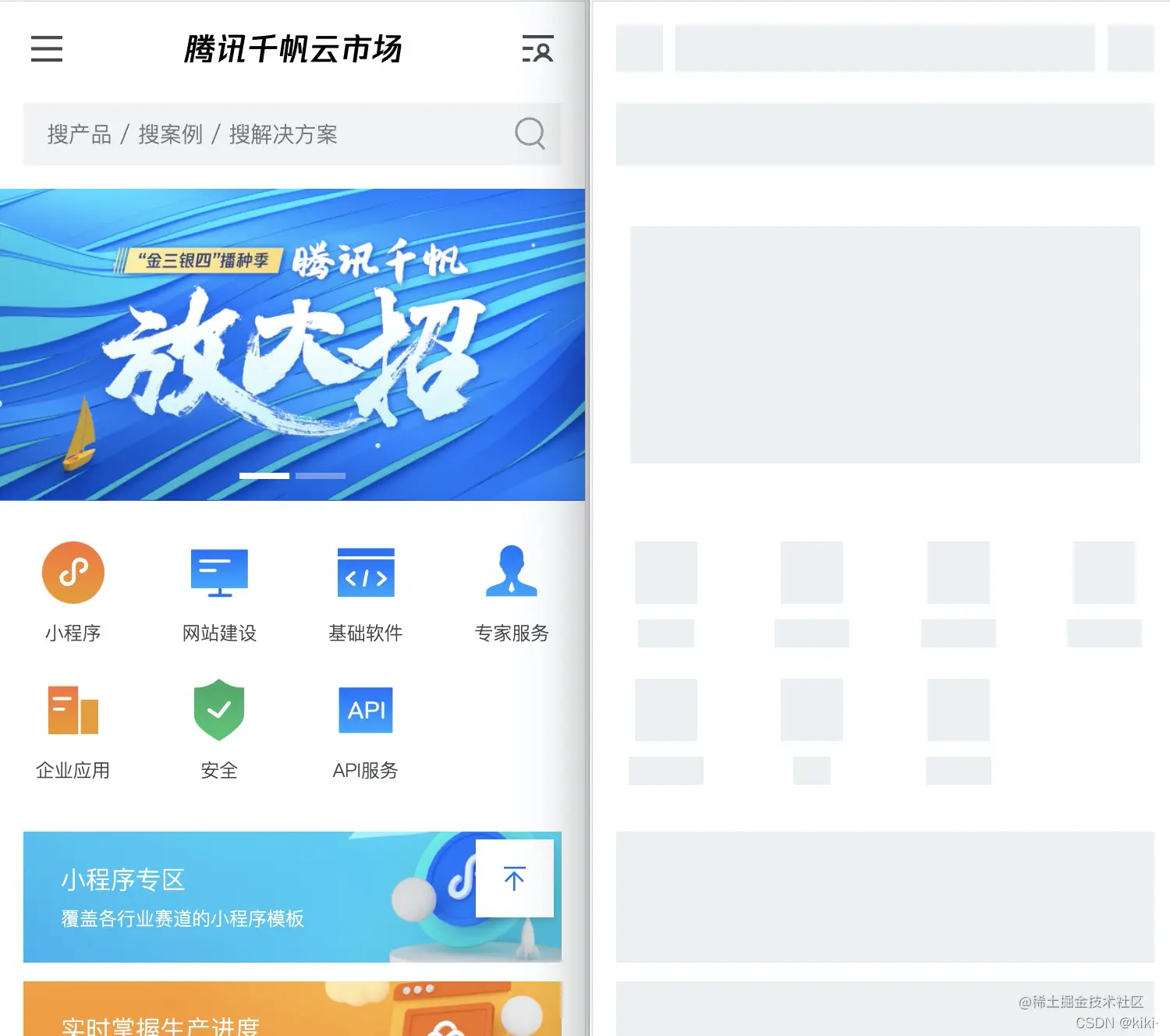Open the 企业应用 category
This screenshot has height=1036, width=1170.
point(73,710)
